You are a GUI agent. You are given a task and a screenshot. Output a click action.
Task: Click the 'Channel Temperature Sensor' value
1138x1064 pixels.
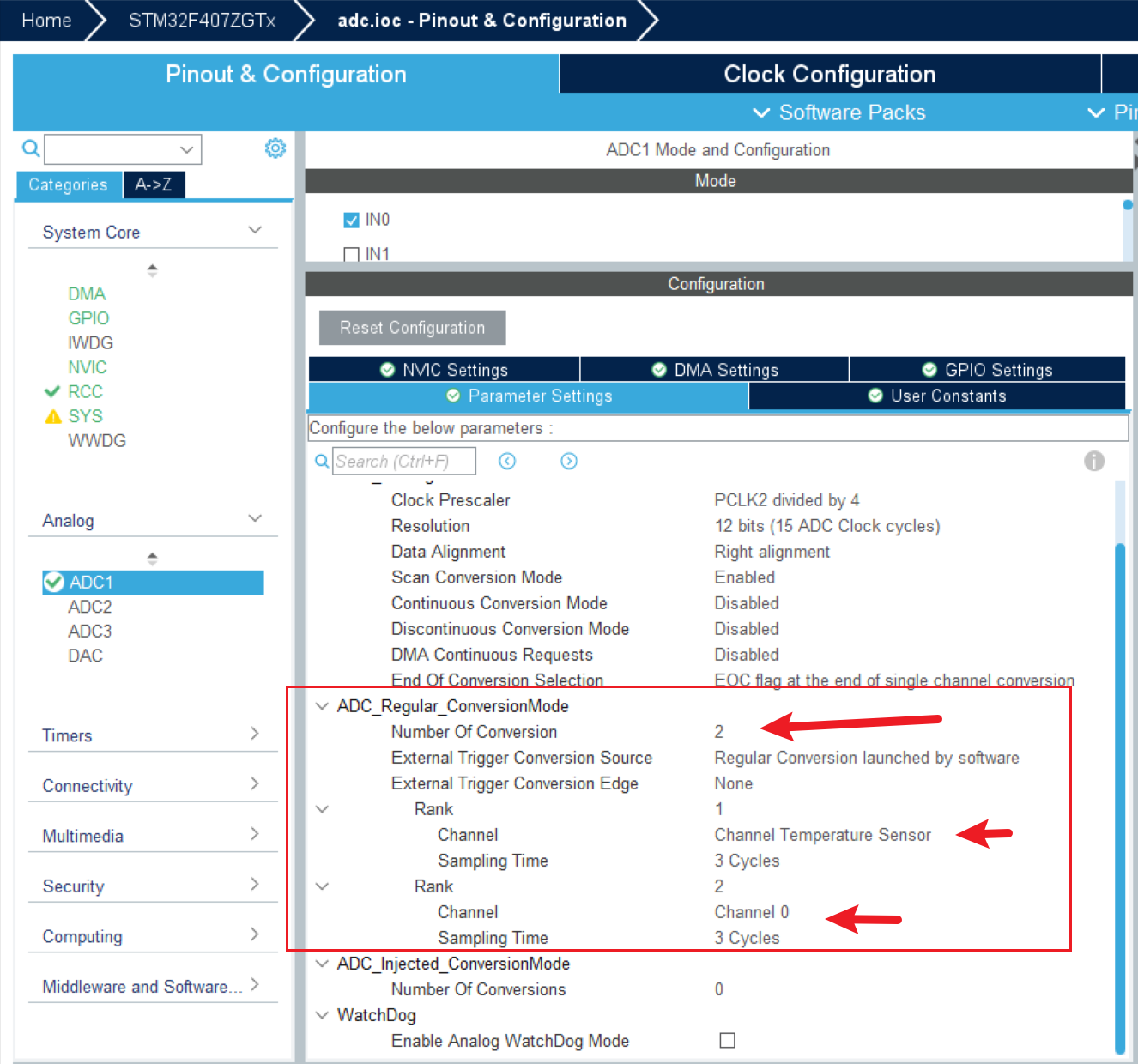[x=823, y=835]
